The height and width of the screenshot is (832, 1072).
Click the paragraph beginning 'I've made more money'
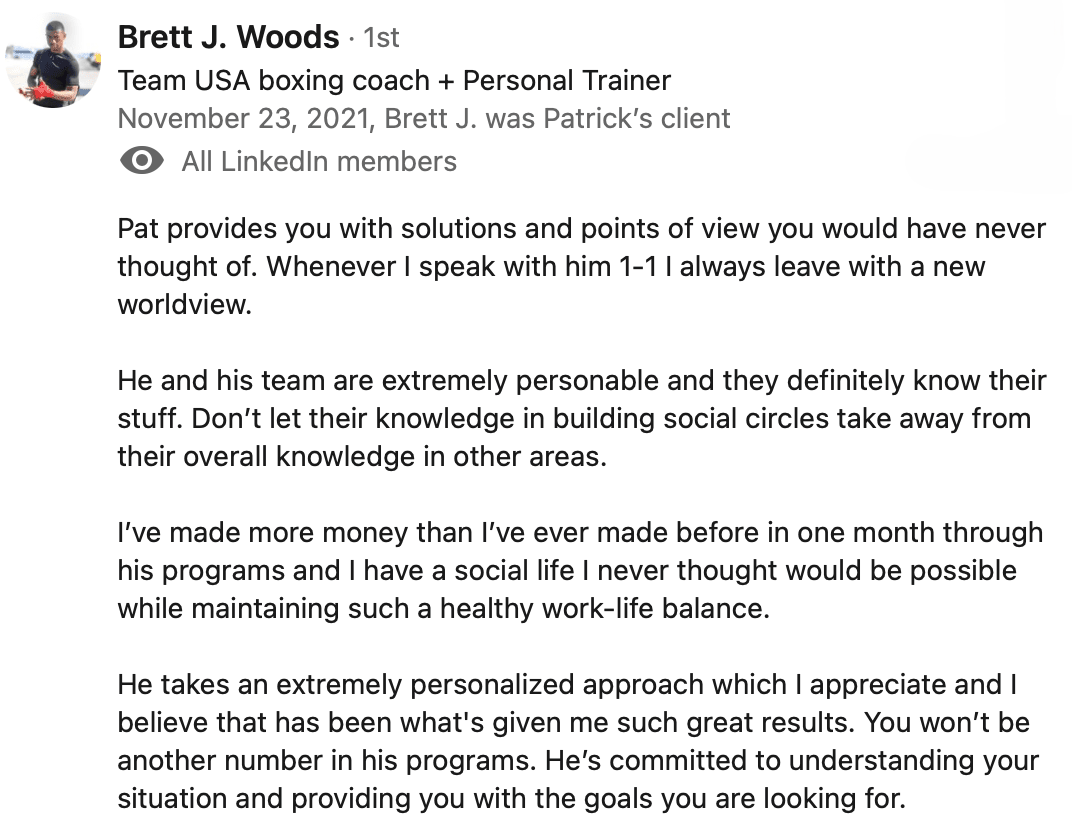click(580, 571)
